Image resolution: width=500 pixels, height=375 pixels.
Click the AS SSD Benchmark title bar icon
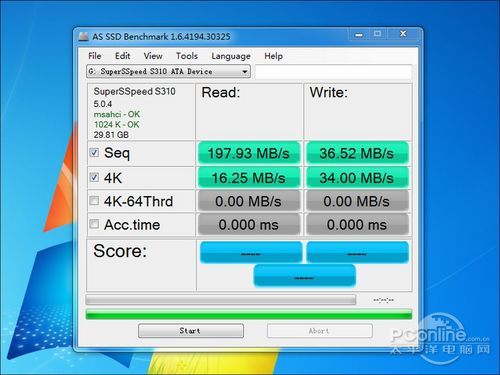click(x=83, y=36)
